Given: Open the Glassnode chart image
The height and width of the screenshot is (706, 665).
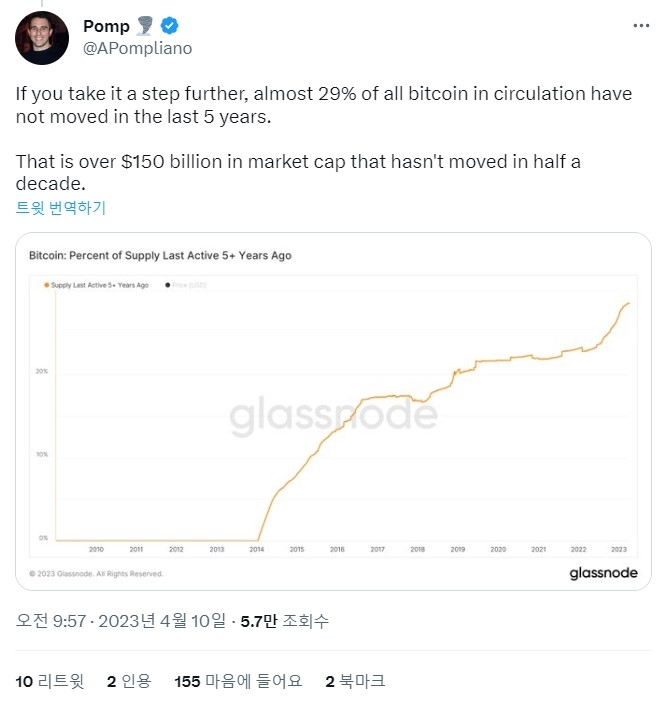Looking at the screenshot, I should (x=333, y=411).
